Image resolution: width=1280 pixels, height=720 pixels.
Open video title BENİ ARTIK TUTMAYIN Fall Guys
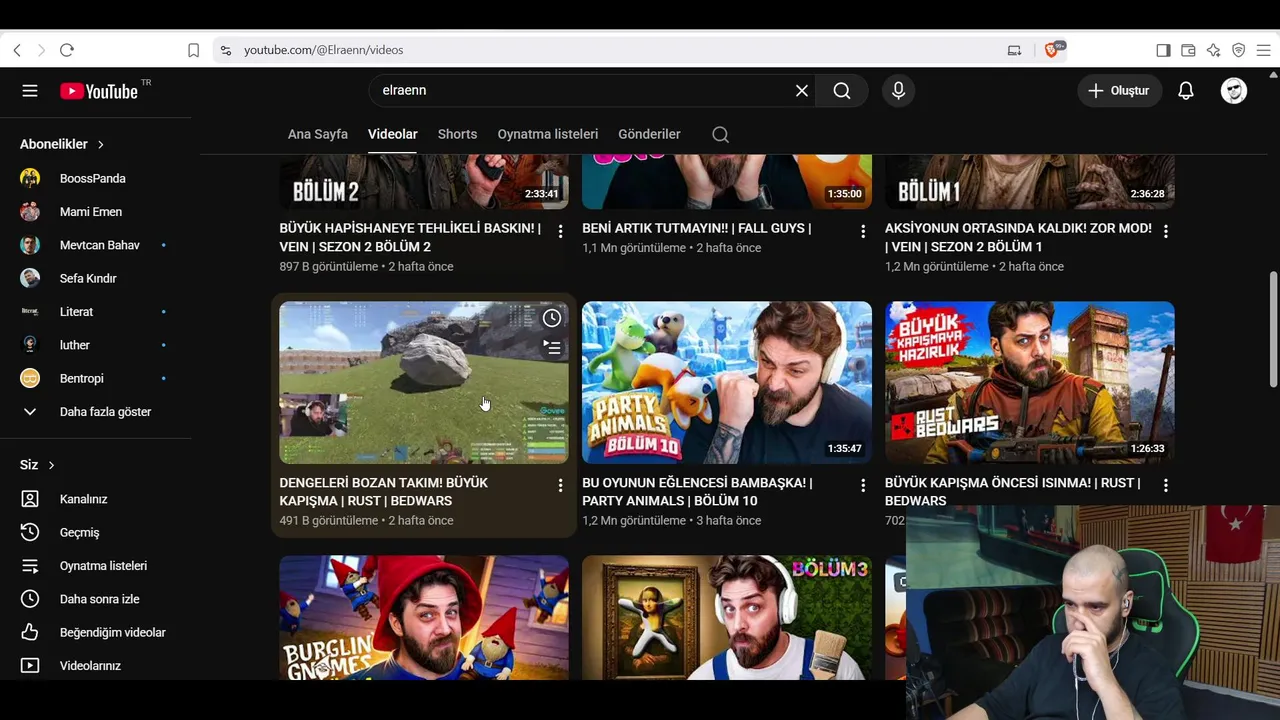click(697, 228)
